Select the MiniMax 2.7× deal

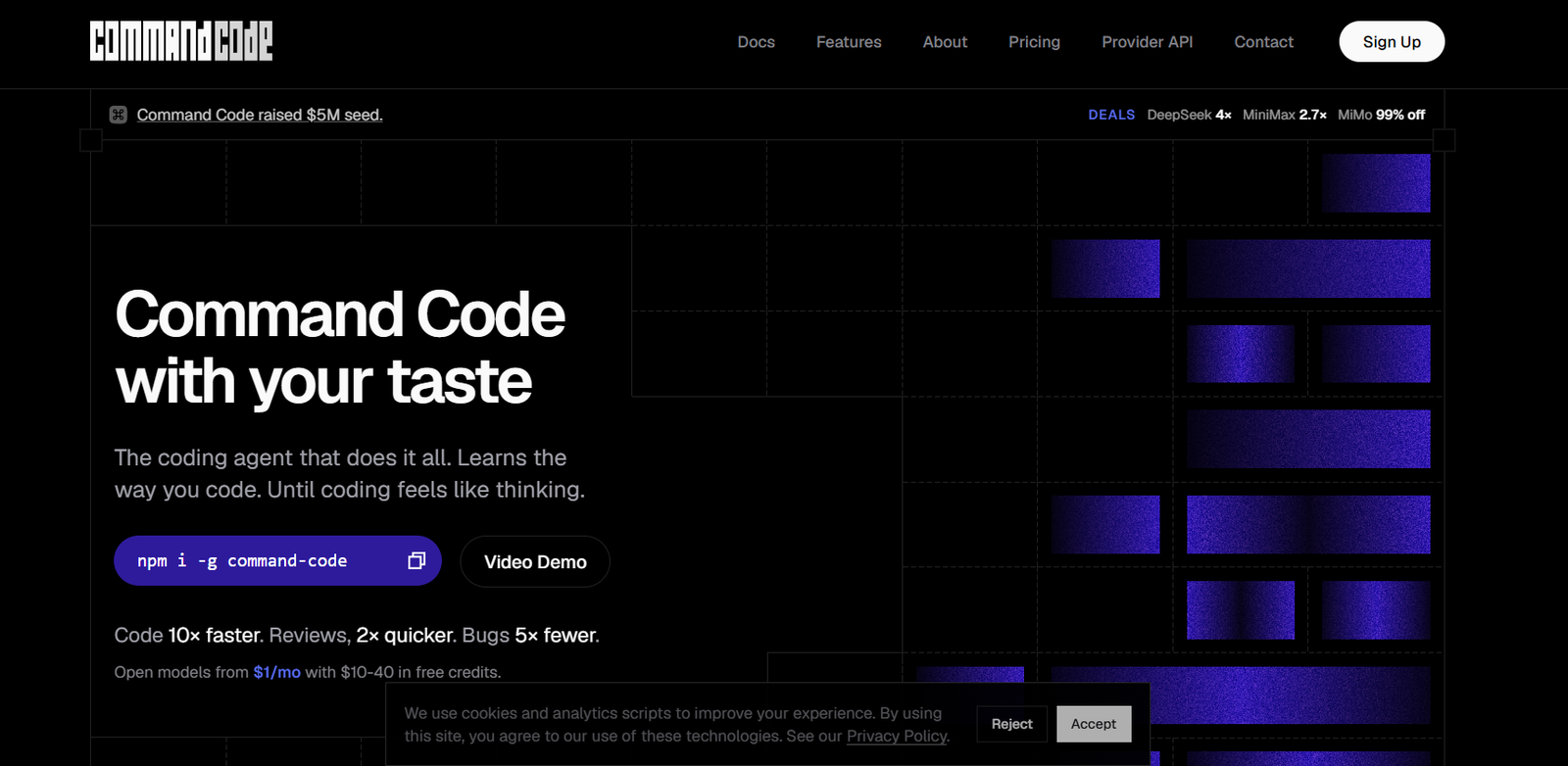(x=1285, y=115)
